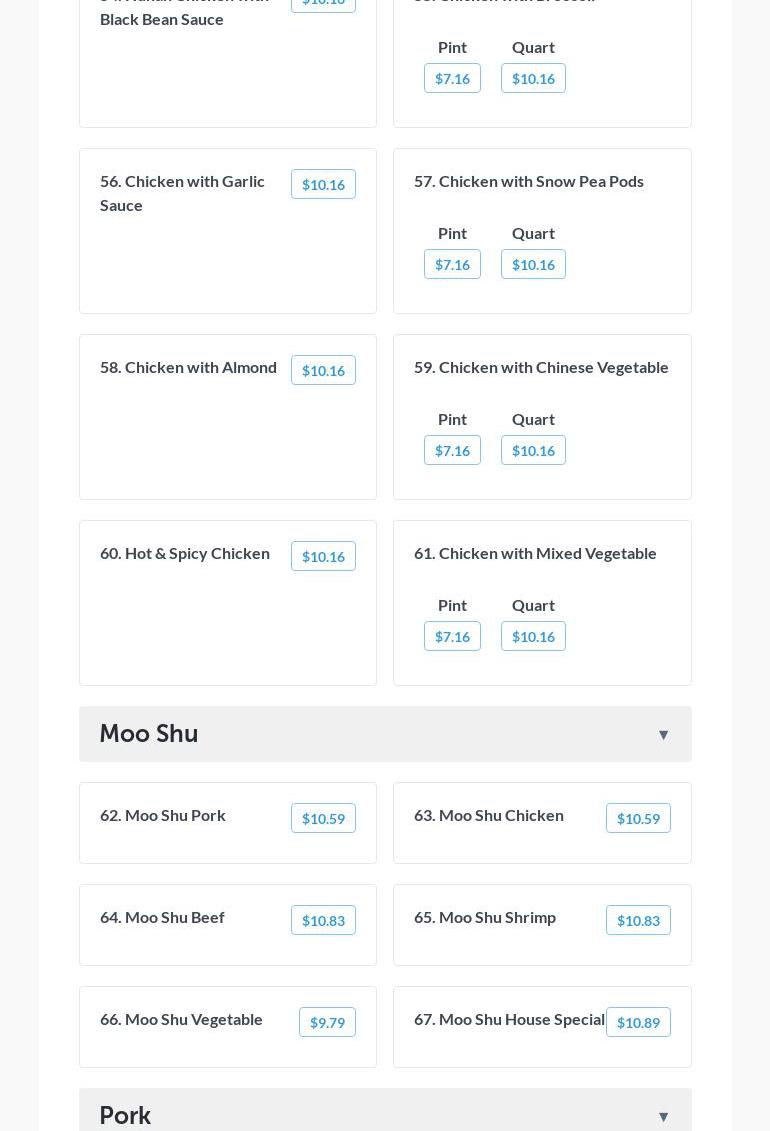Add Chicken with Almond for $10.16
The image size is (770, 1131).
click(x=323, y=371)
